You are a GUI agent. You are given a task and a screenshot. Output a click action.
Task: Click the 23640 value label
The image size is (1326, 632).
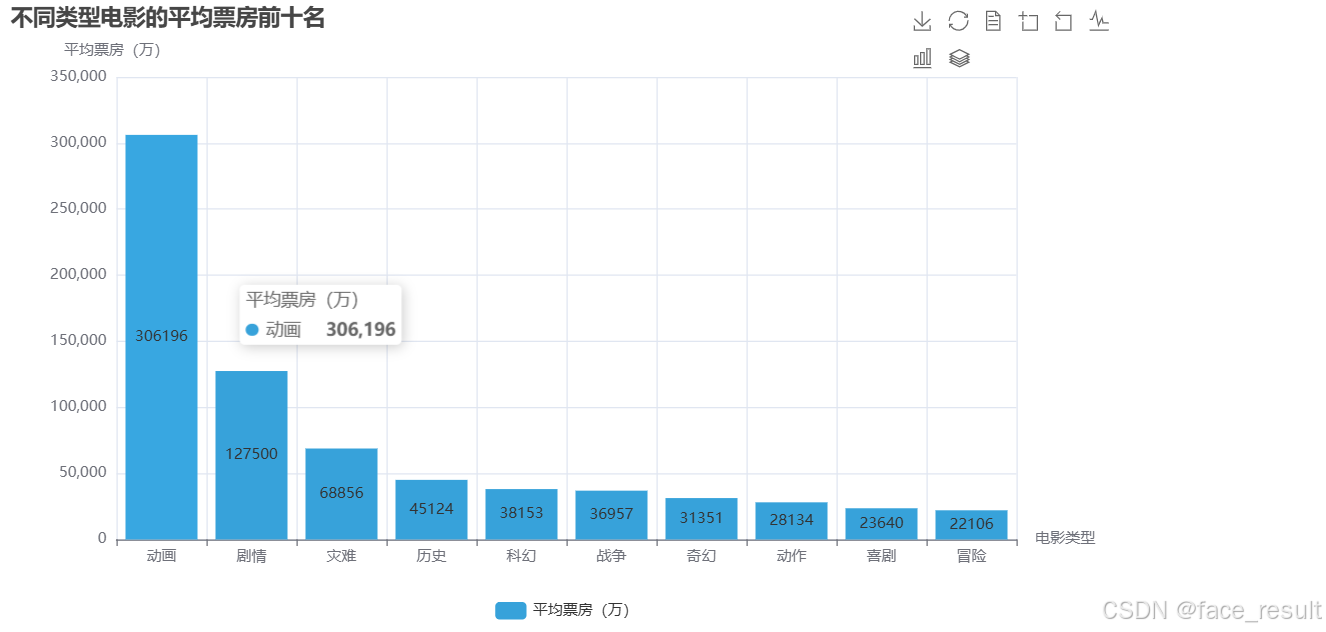pyautogui.click(x=881, y=523)
